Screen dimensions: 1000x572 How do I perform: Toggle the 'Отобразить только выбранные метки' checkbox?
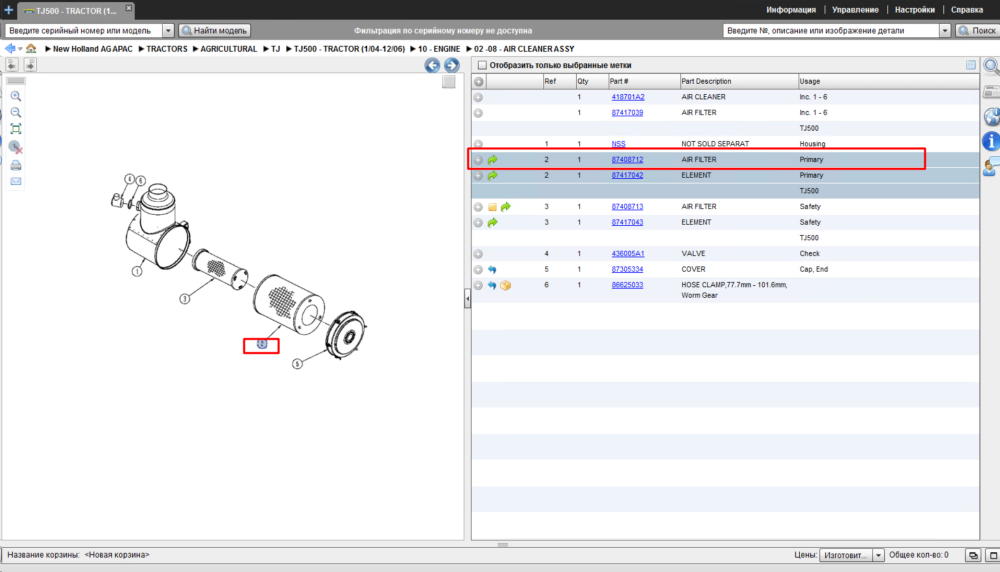[482, 65]
